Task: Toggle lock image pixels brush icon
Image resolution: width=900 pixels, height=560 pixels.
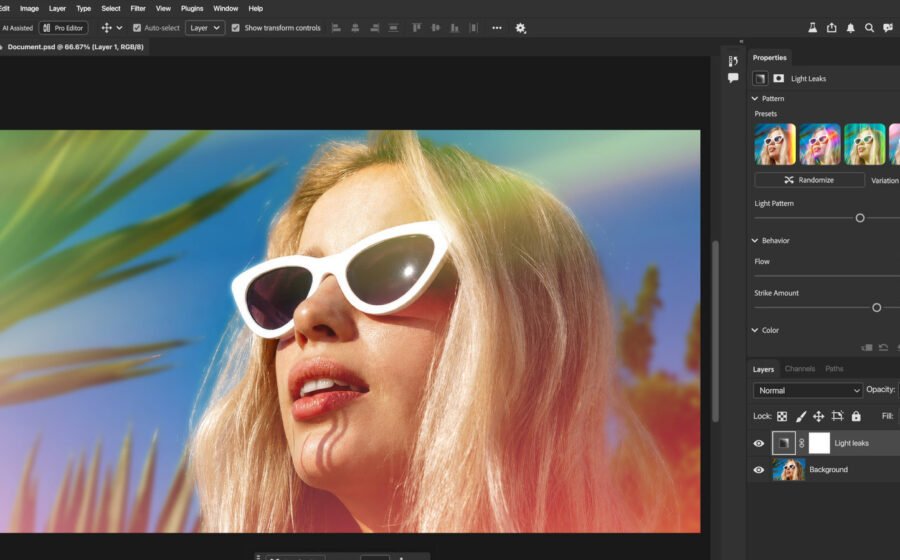Action: (x=801, y=416)
